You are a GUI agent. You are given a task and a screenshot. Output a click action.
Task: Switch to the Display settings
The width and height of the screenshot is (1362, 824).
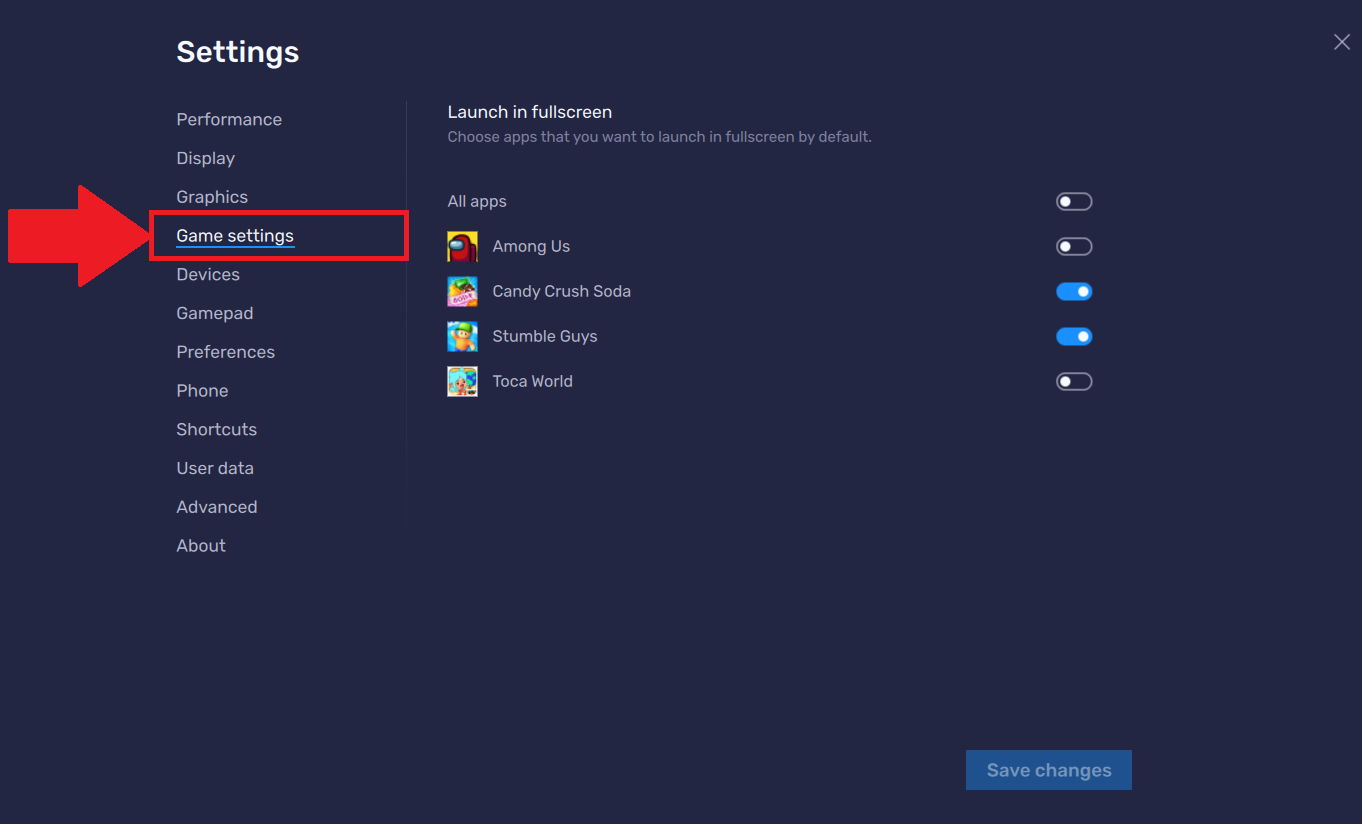pos(205,158)
